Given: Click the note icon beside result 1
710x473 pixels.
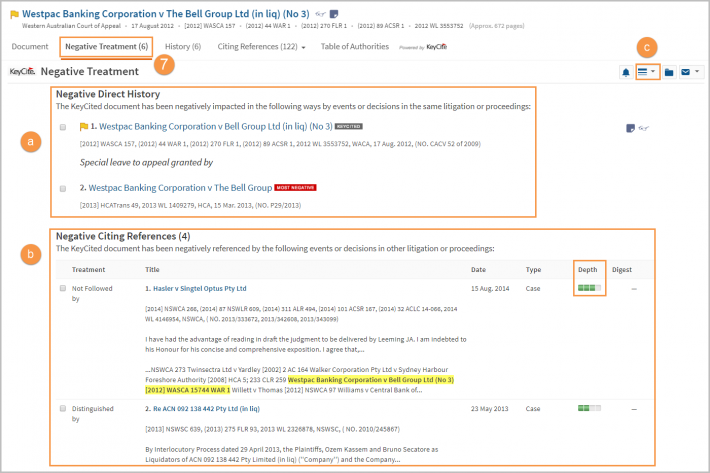Looking at the screenshot, I should click(x=630, y=129).
